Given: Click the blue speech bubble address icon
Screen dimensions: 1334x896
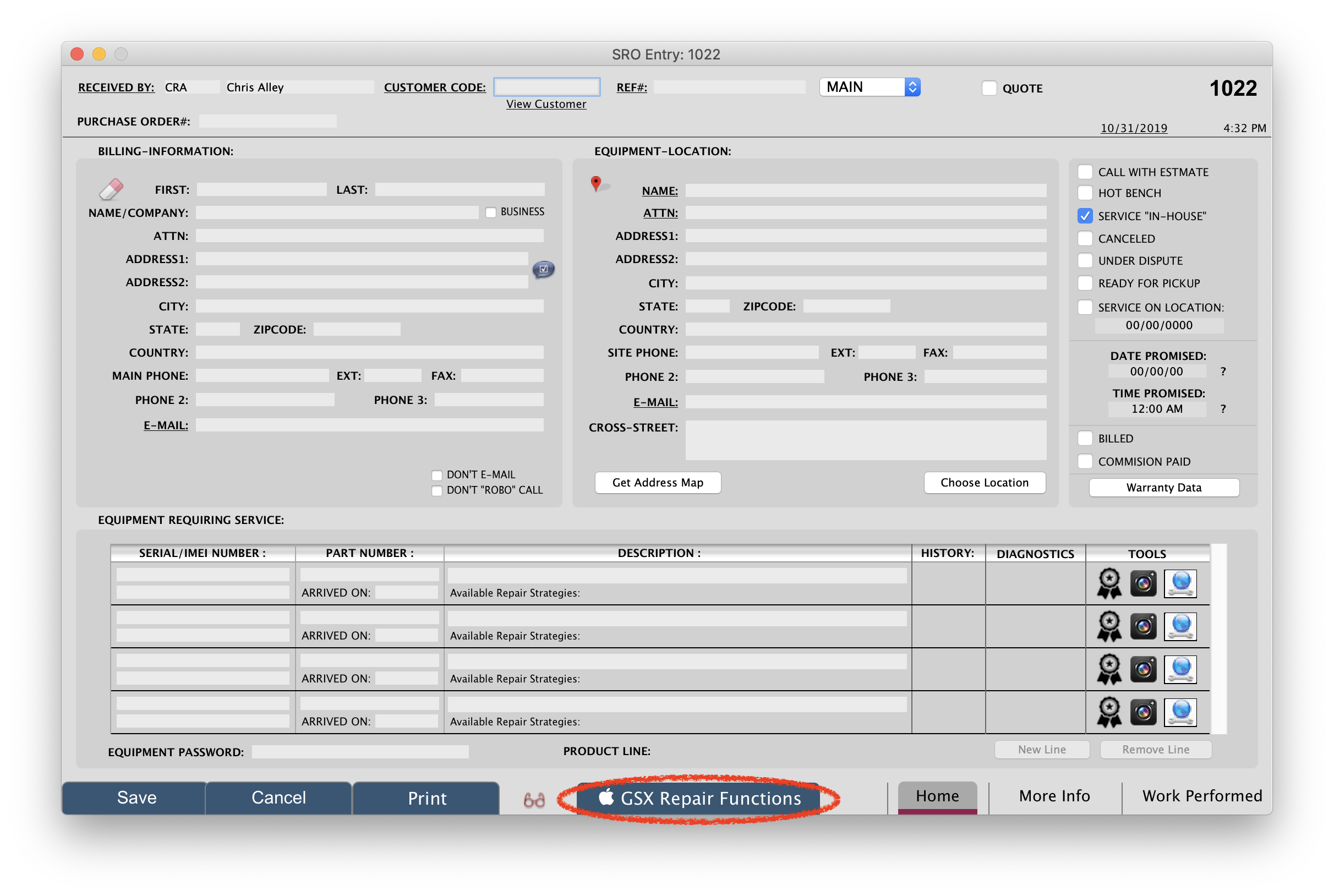Looking at the screenshot, I should 543,269.
